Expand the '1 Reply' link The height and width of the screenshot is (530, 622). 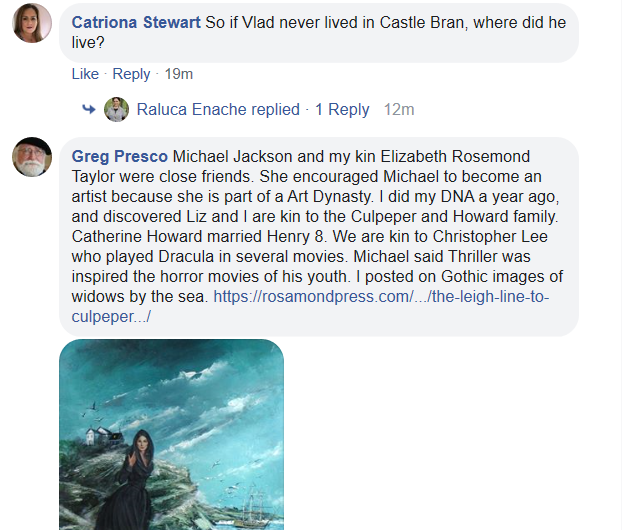coord(342,109)
